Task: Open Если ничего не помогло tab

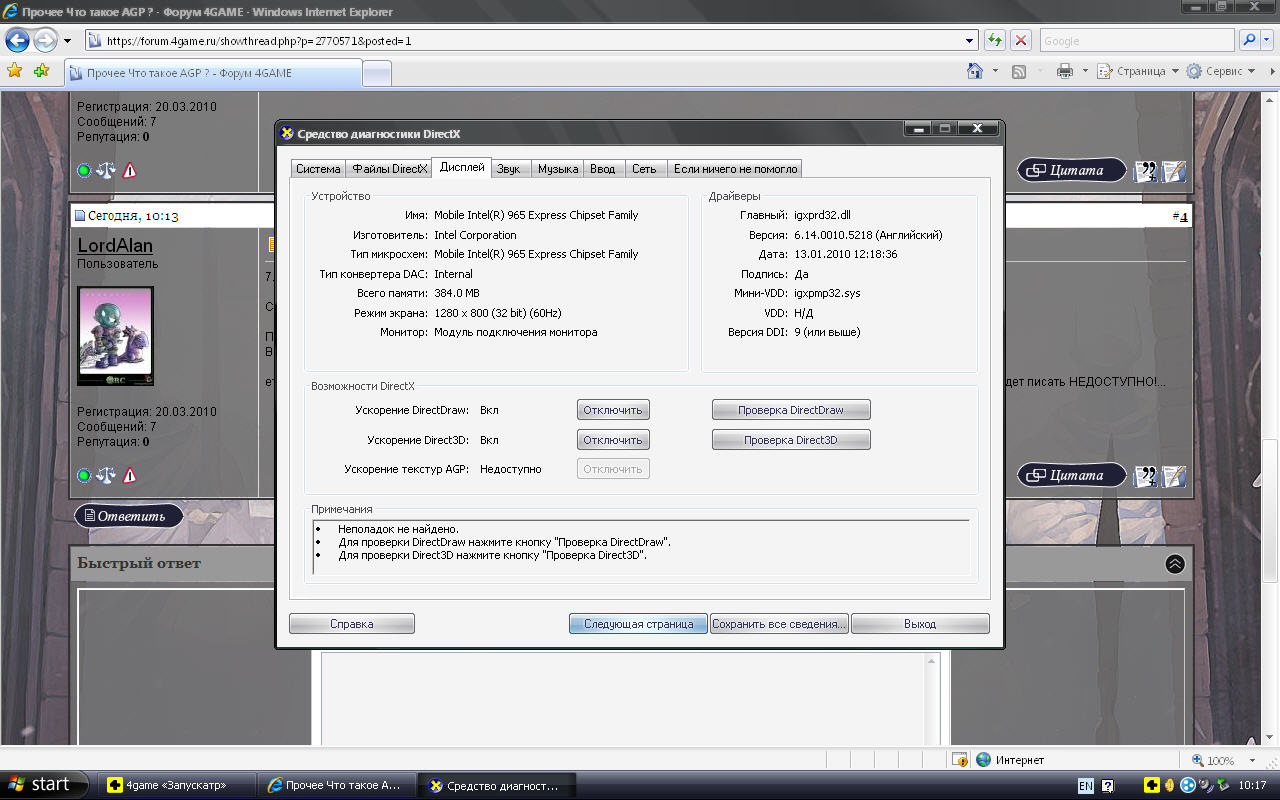Action: tap(735, 169)
